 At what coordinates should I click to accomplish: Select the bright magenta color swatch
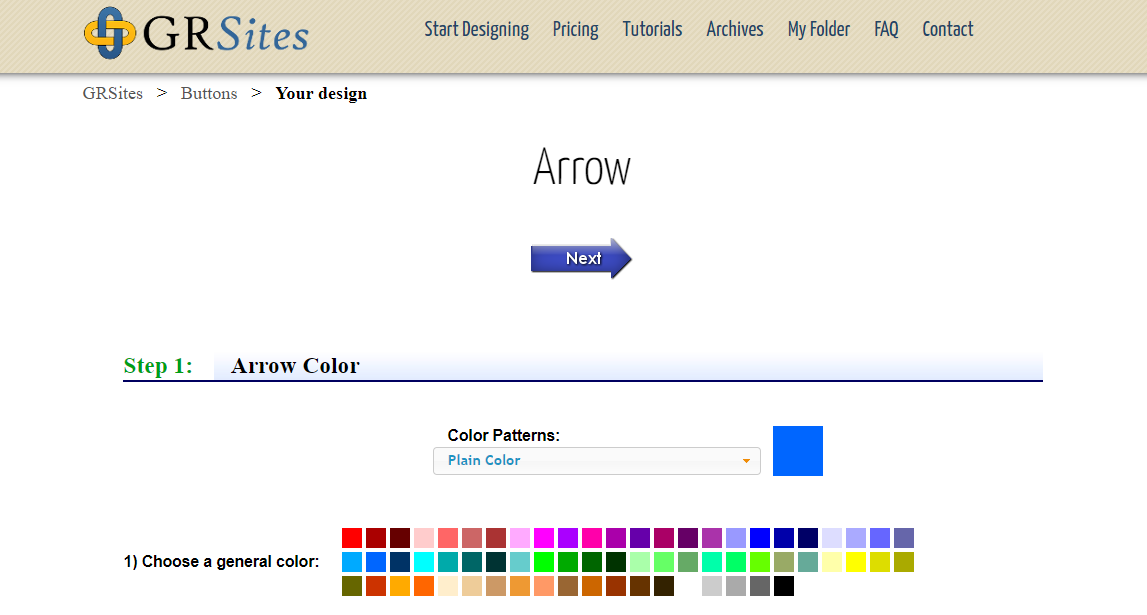[x=542, y=537]
